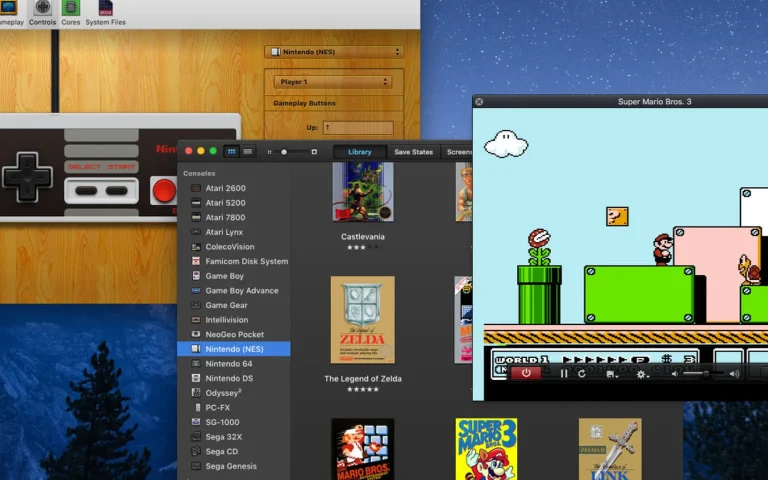Switch library to list view
The width and height of the screenshot is (768, 480).
pos(248,152)
